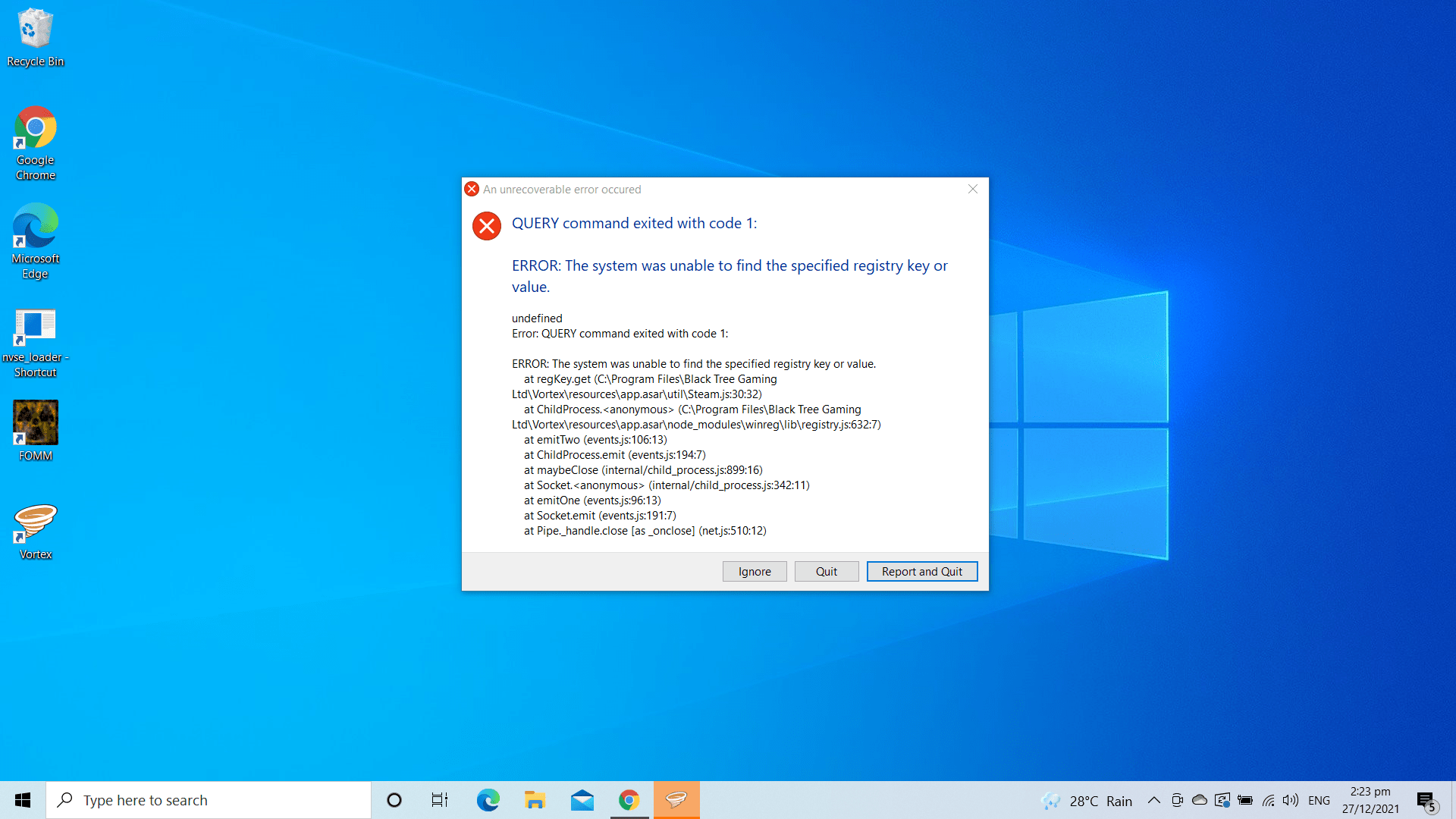Run the nvse_loader shortcut
Viewport: 1456px width, 819px height.
click(x=35, y=326)
